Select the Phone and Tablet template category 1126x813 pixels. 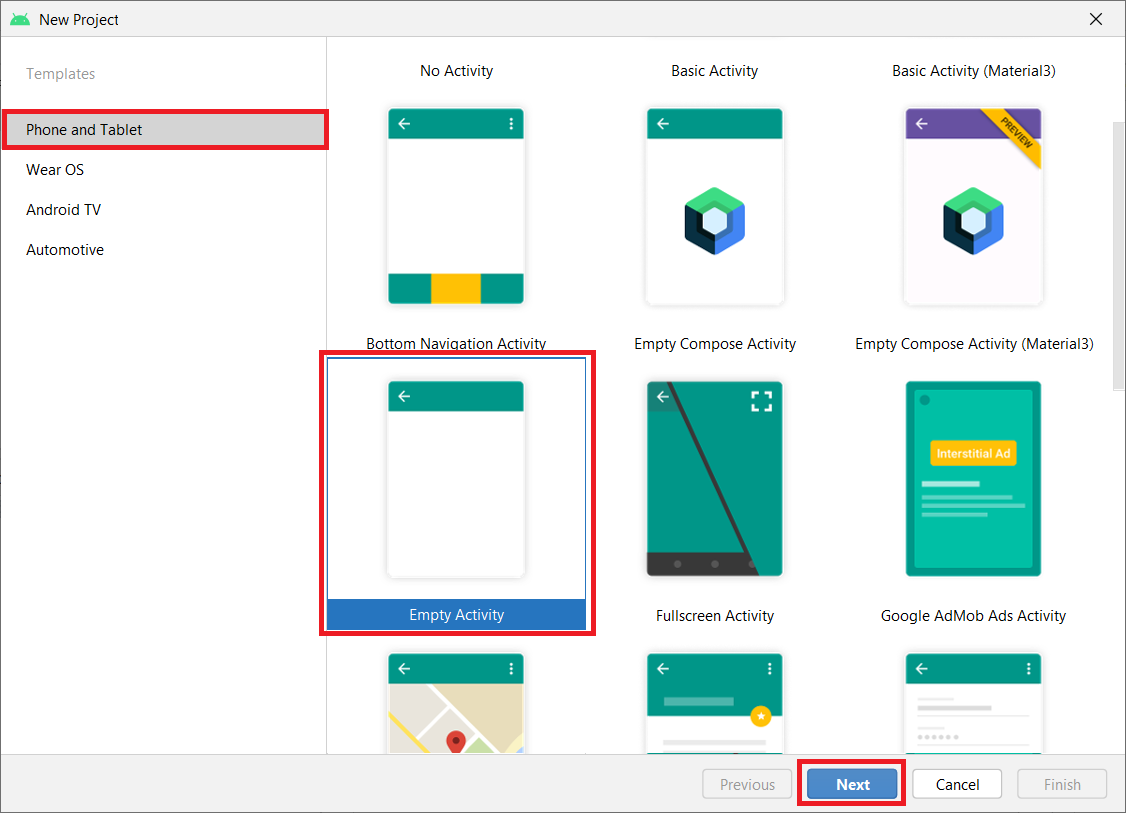point(165,130)
